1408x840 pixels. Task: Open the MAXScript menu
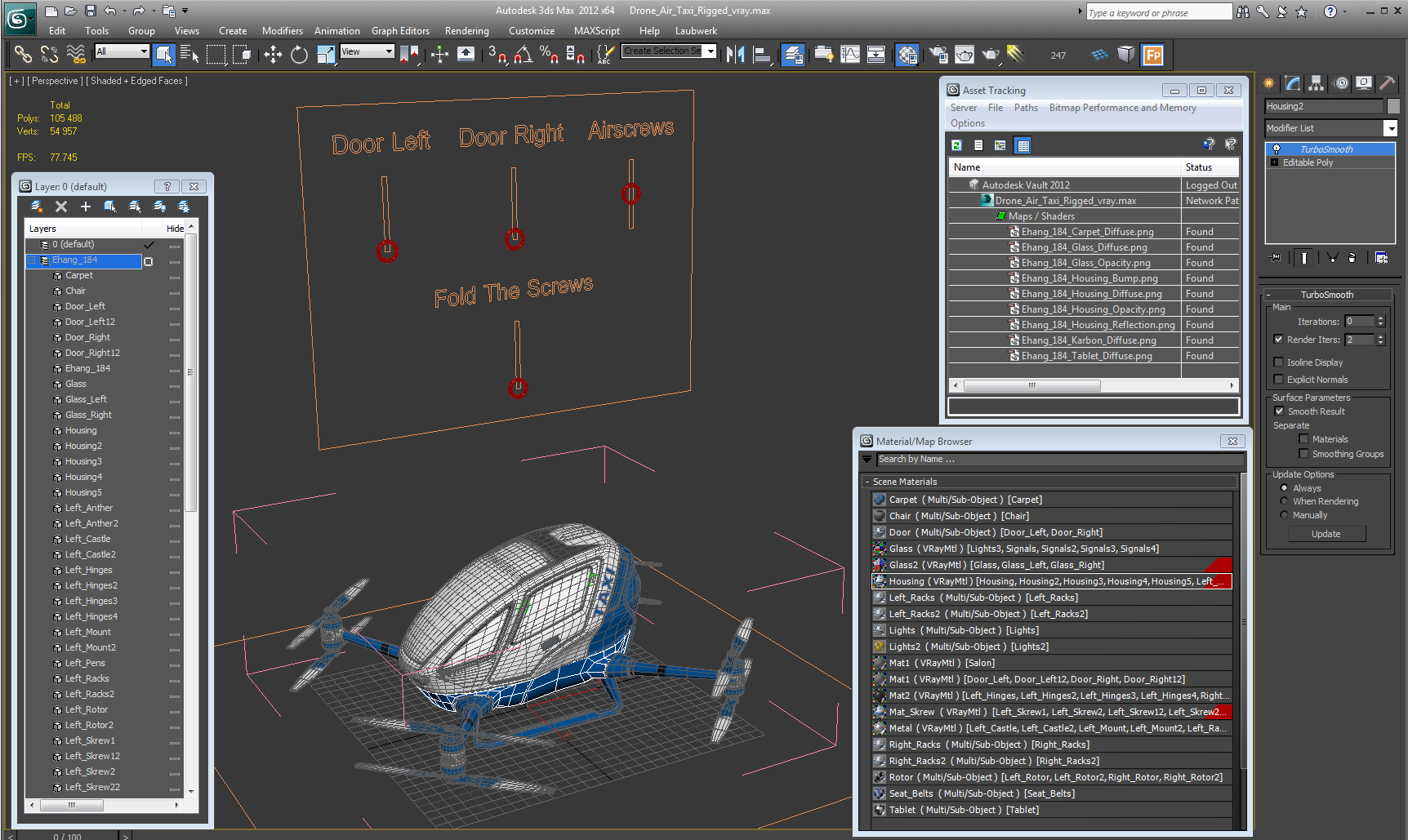point(597,31)
